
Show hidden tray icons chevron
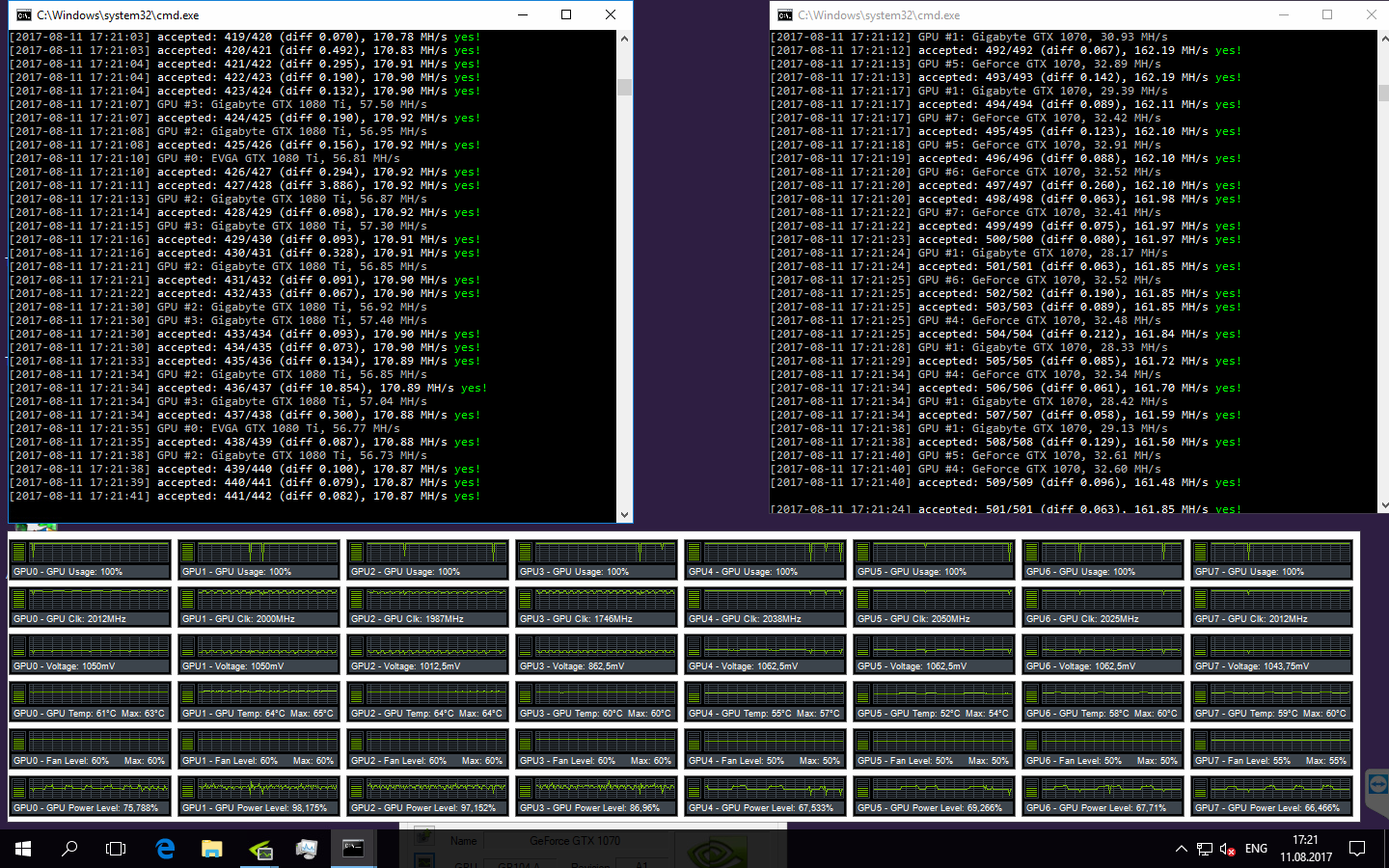coord(1181,849)
